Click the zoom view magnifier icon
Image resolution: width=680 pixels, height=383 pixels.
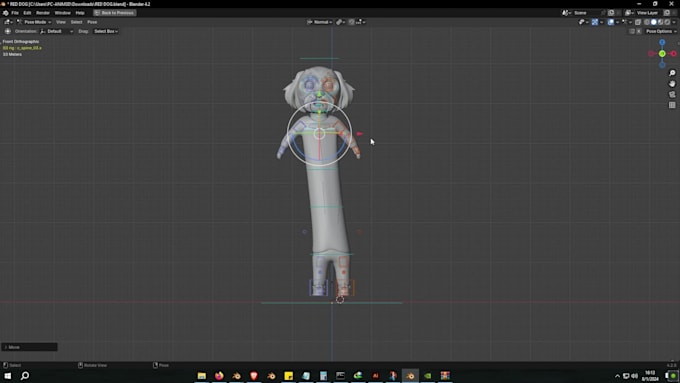pos(672,73)
